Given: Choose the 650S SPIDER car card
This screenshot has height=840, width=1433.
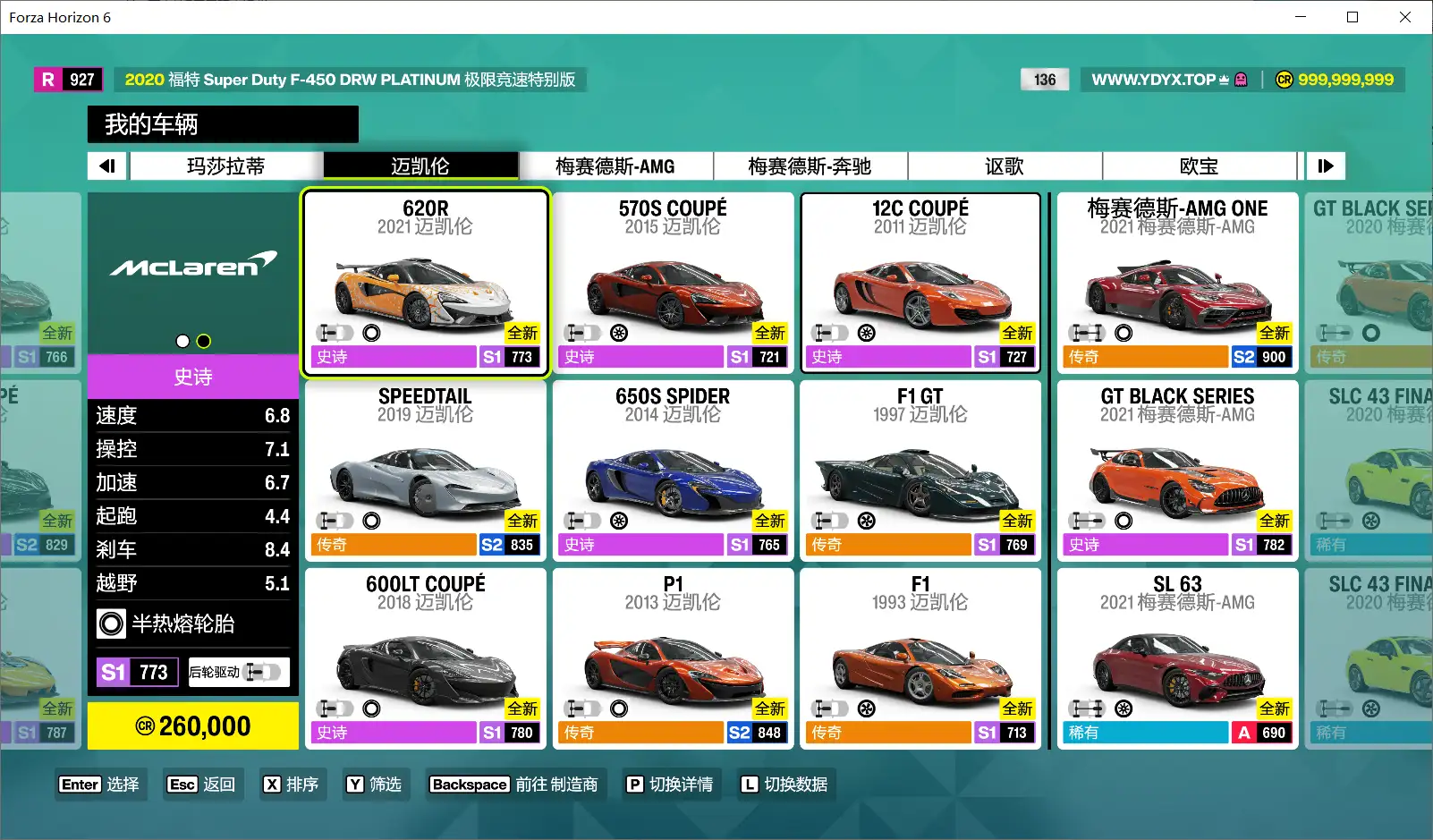Looking at the screenshot, I should point(673,471).
